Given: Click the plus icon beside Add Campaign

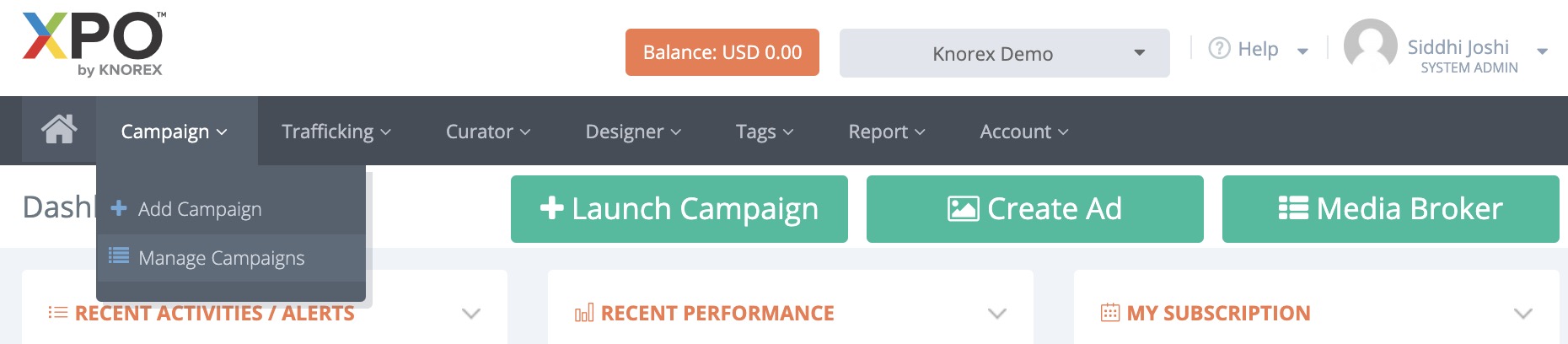Looking at the screenshot, I should click(x=119, y=207).
